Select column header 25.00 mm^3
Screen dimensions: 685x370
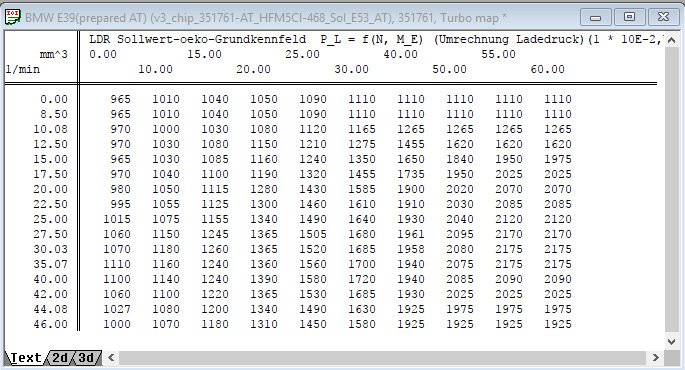pos(302,54)
